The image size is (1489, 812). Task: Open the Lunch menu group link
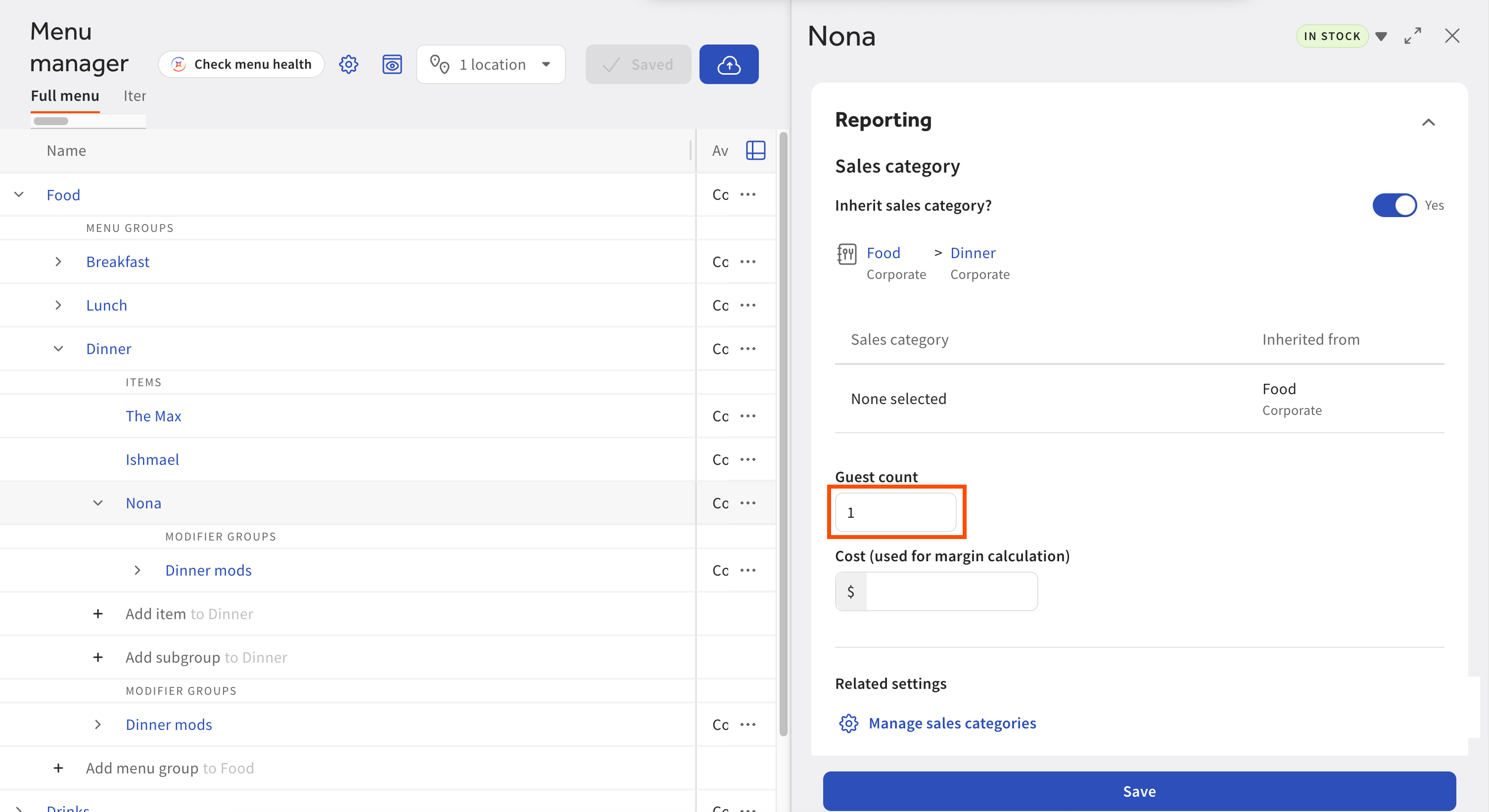(x=106, y=305)
